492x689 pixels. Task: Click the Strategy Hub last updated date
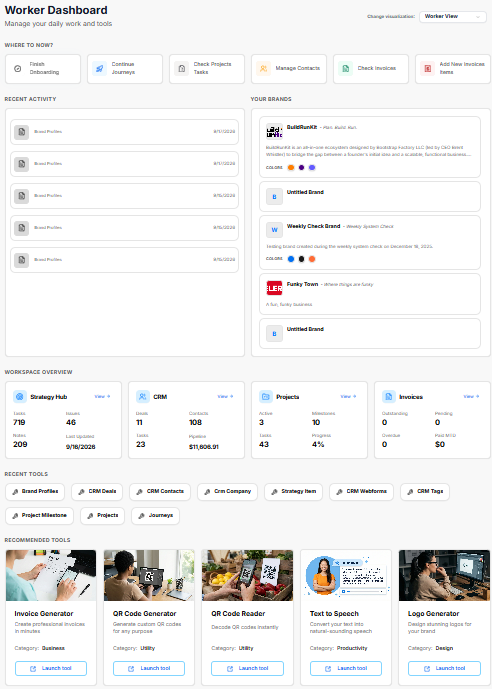pos(81,447)
